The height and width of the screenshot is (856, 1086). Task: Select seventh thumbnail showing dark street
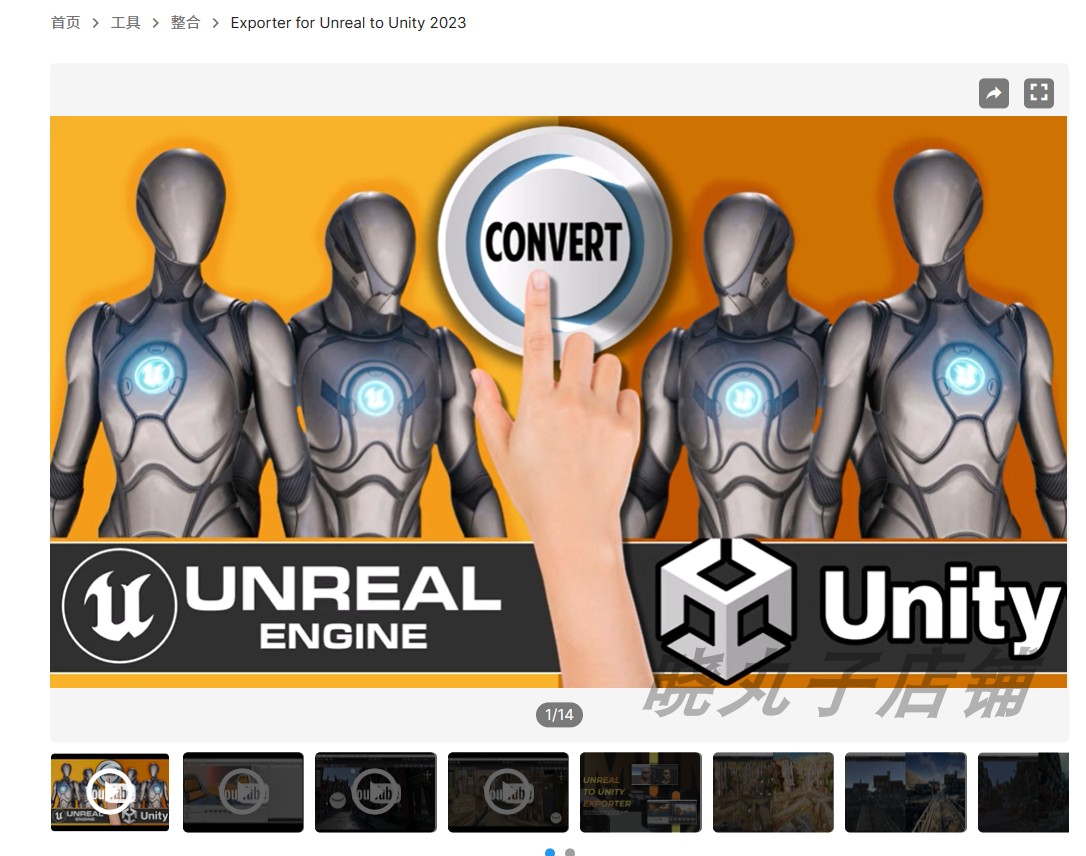point(906,792)
